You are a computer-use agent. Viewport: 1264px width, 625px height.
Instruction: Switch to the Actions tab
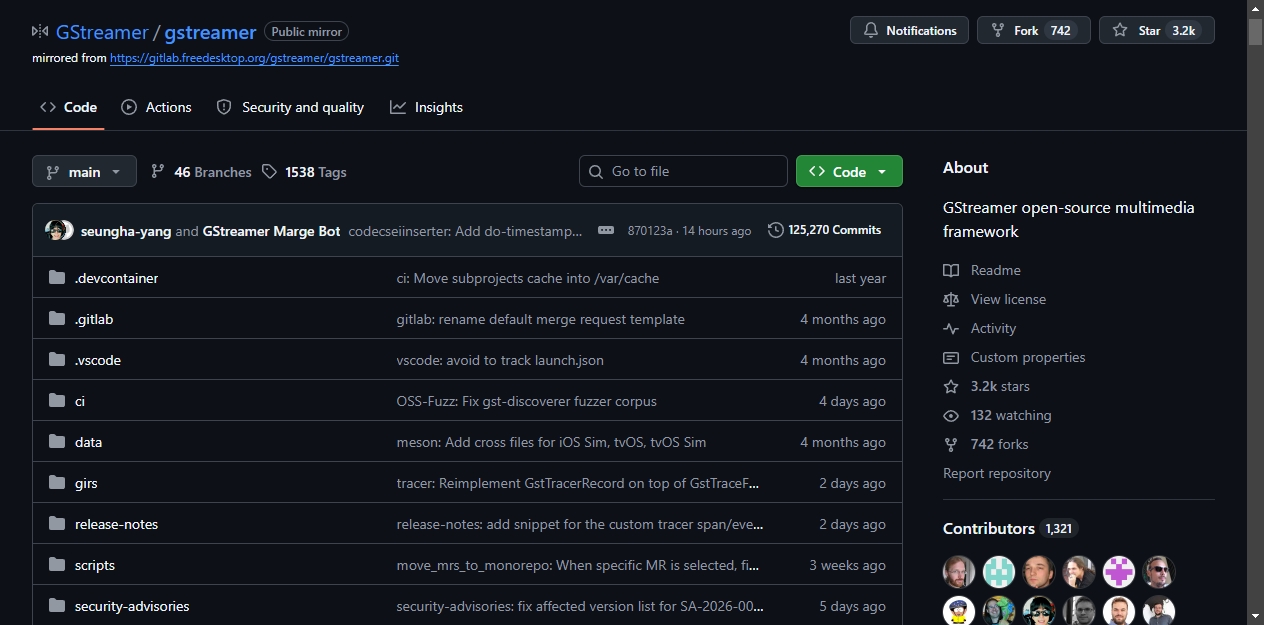[156, 107]
